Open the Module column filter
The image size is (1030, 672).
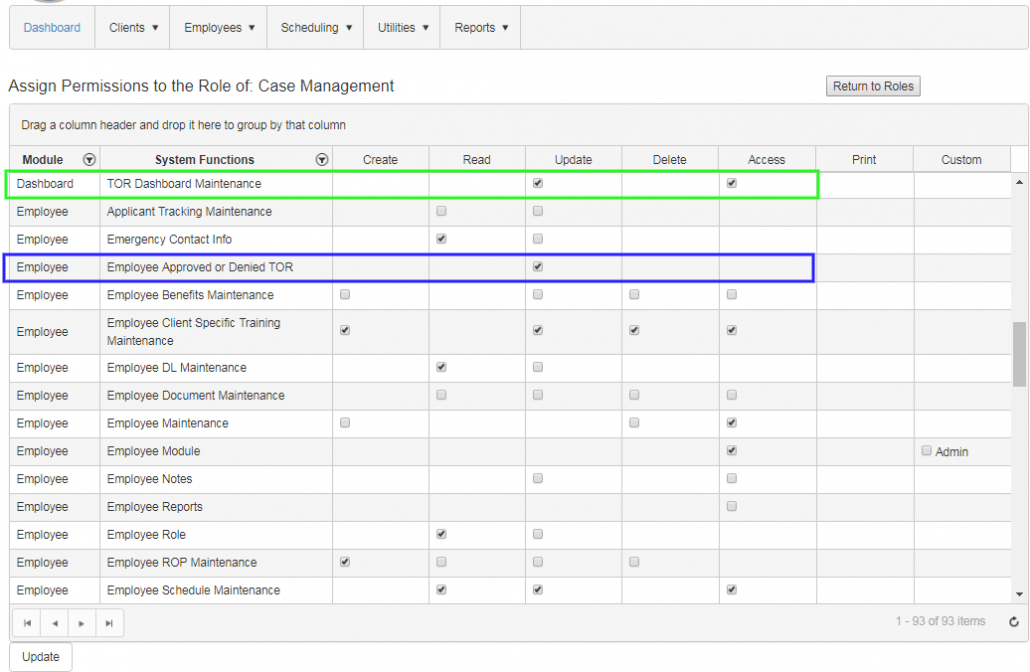click(89, 159)
